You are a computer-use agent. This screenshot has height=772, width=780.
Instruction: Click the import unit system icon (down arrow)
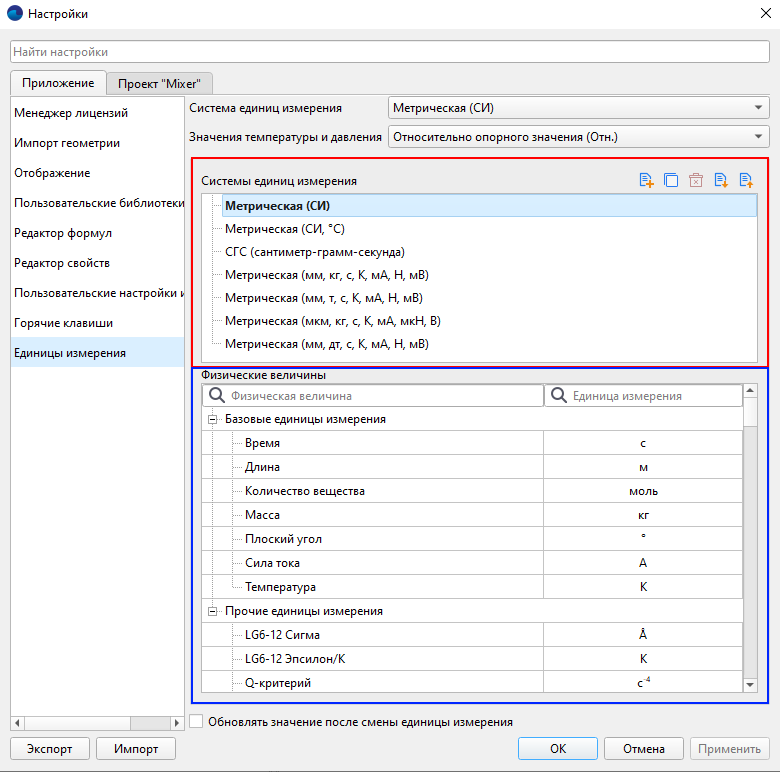click(x=720, y=181)
